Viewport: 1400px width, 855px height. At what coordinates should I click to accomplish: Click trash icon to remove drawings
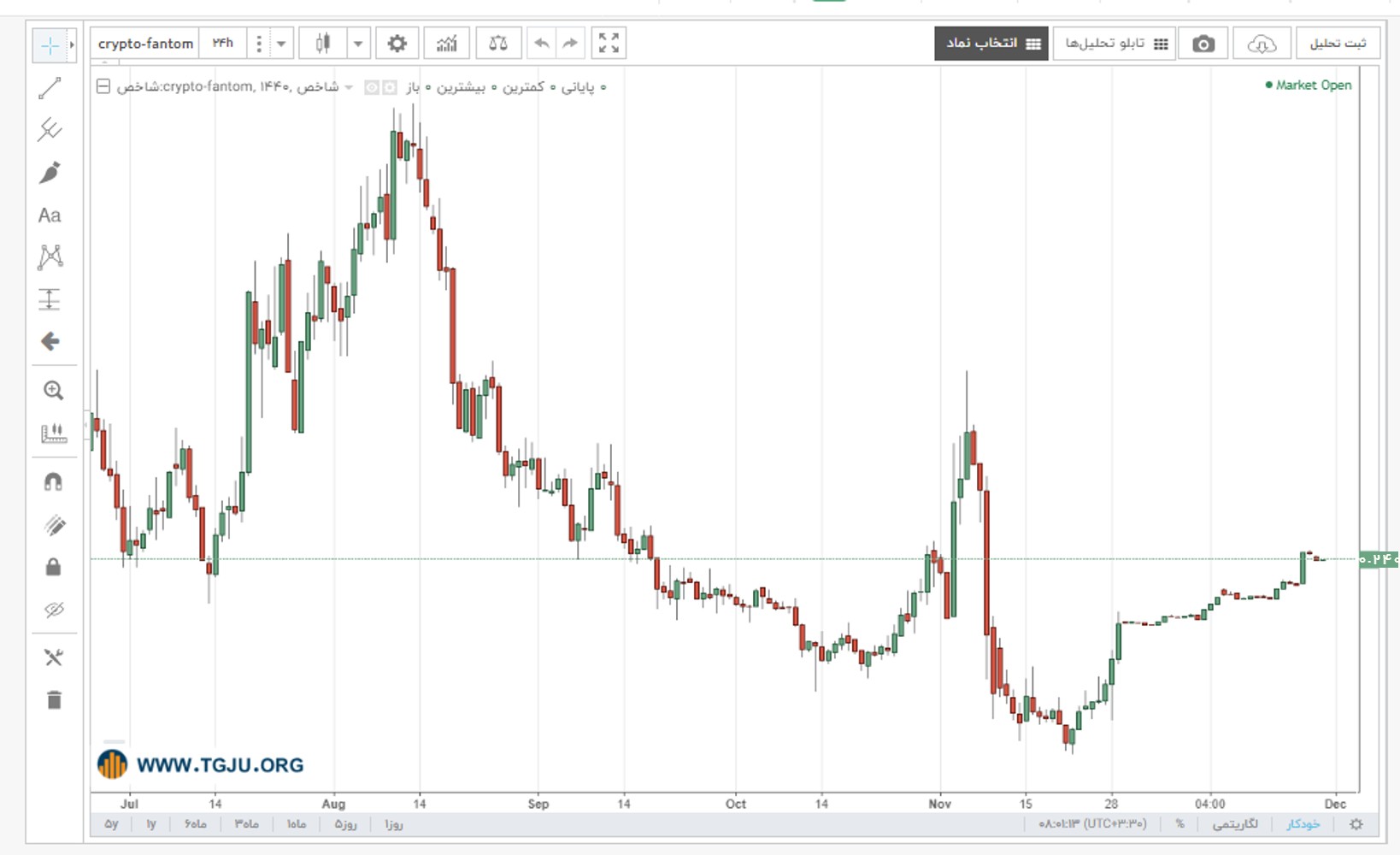pyautogui.click(x=54, y=699)
